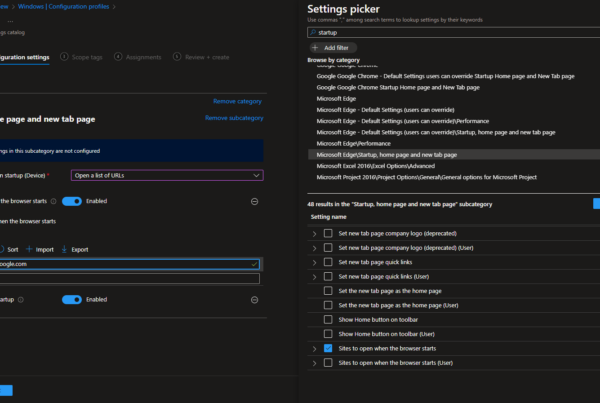The image size is (600, 403).
Task: Click Remove category link
Action: point(237,101)
